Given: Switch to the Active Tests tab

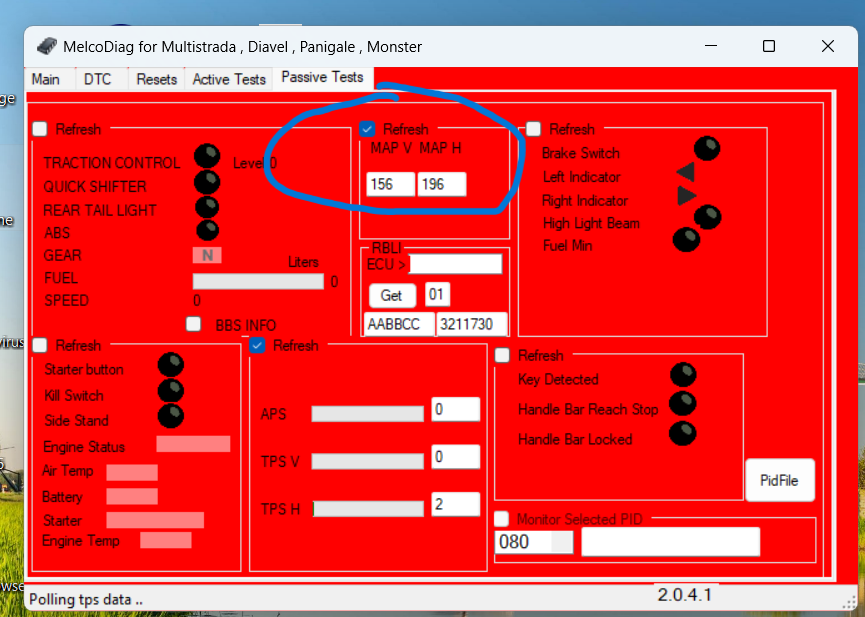Looking at the screenshot, I should pos(229,79).
